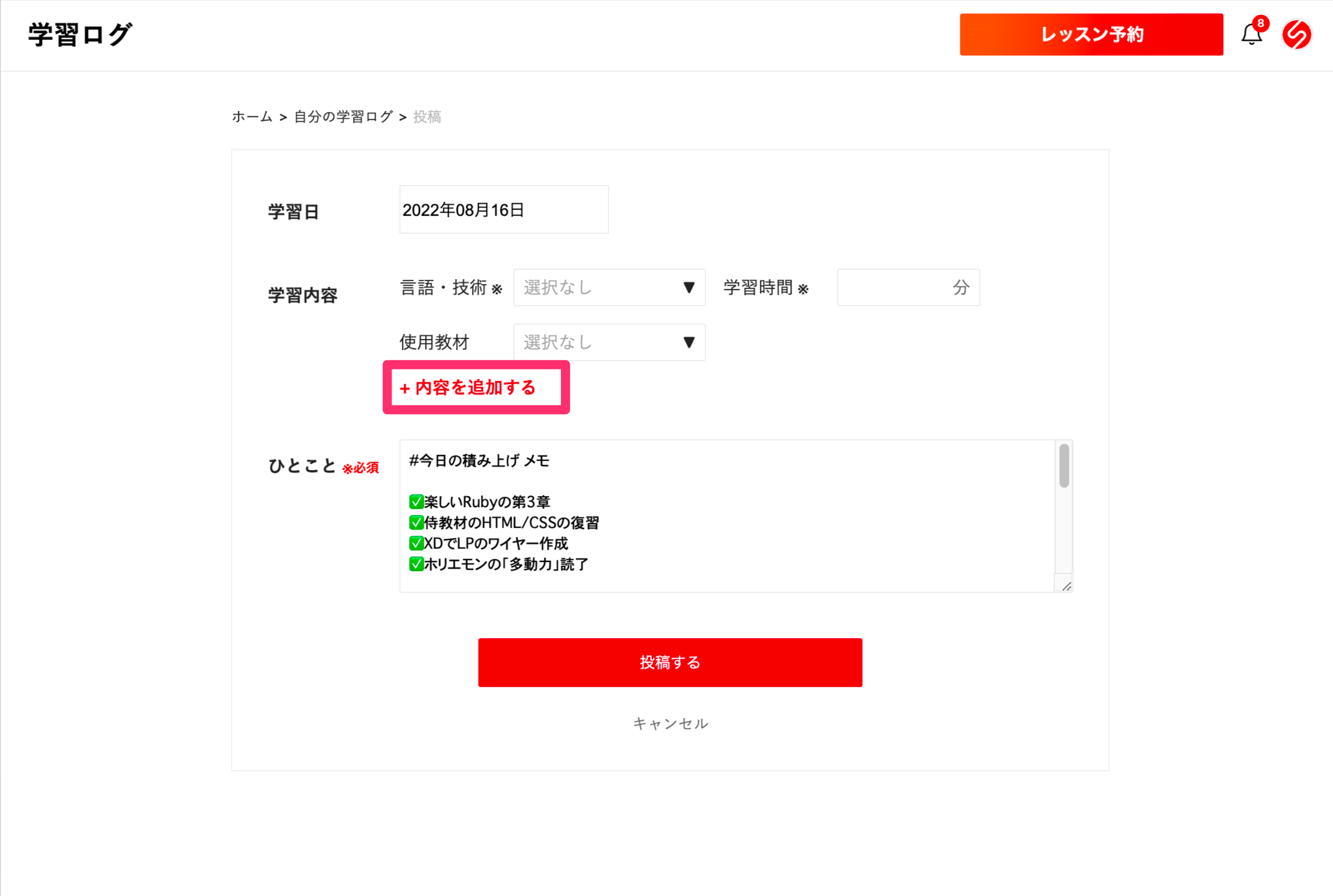The width and height of the screenshot is (1333, 896).
Task: Go to ホーム in the breadcrumb
Action: coord(252,116)
